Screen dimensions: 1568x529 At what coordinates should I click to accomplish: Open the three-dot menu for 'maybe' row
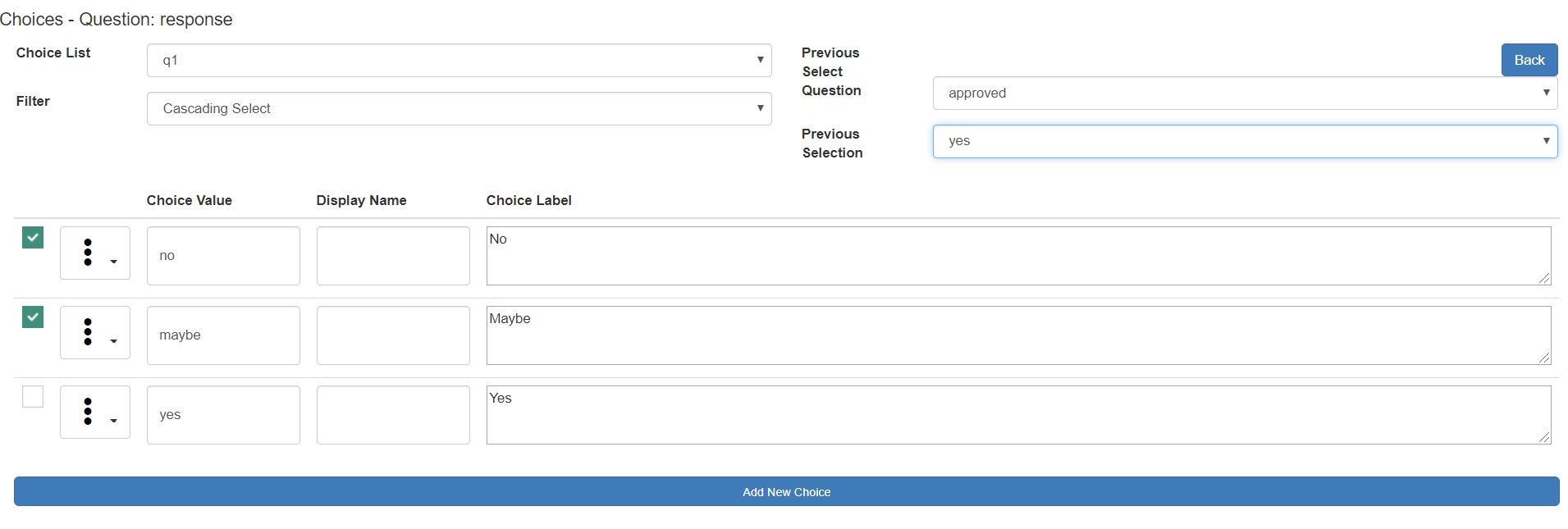(94, 333)
